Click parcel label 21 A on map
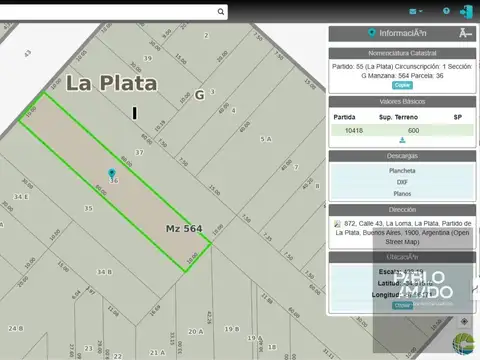480x360 pixels. 157,352
